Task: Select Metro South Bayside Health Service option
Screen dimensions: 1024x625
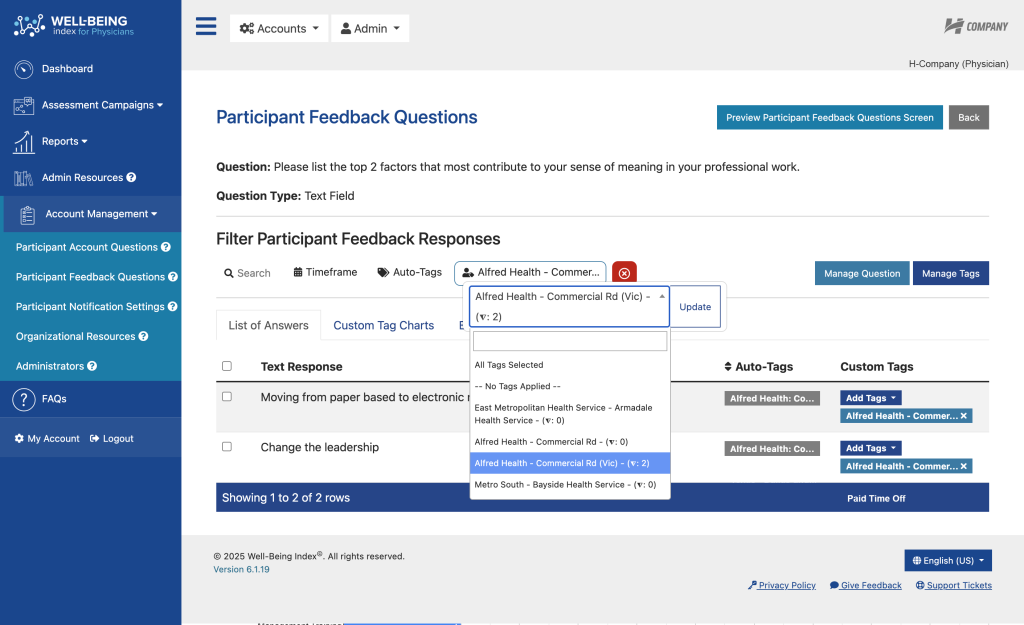Action: tap(569, 485)
